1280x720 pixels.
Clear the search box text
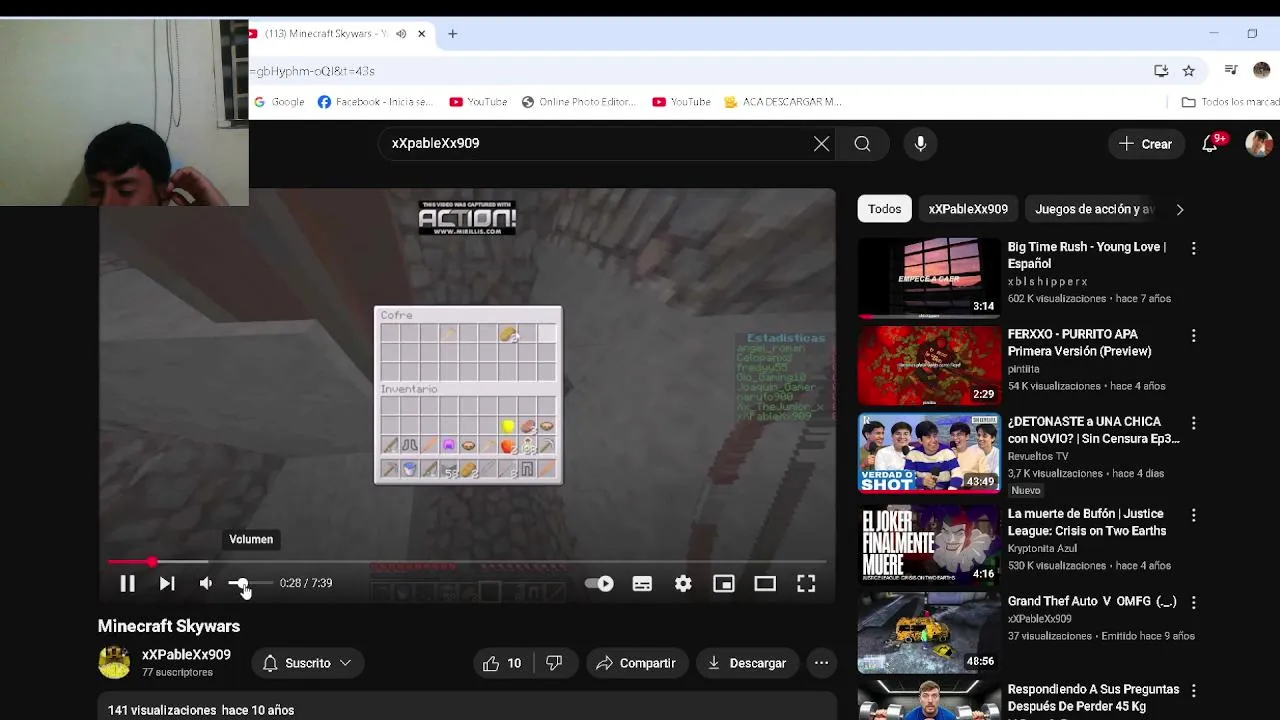[x=821, y=143]
